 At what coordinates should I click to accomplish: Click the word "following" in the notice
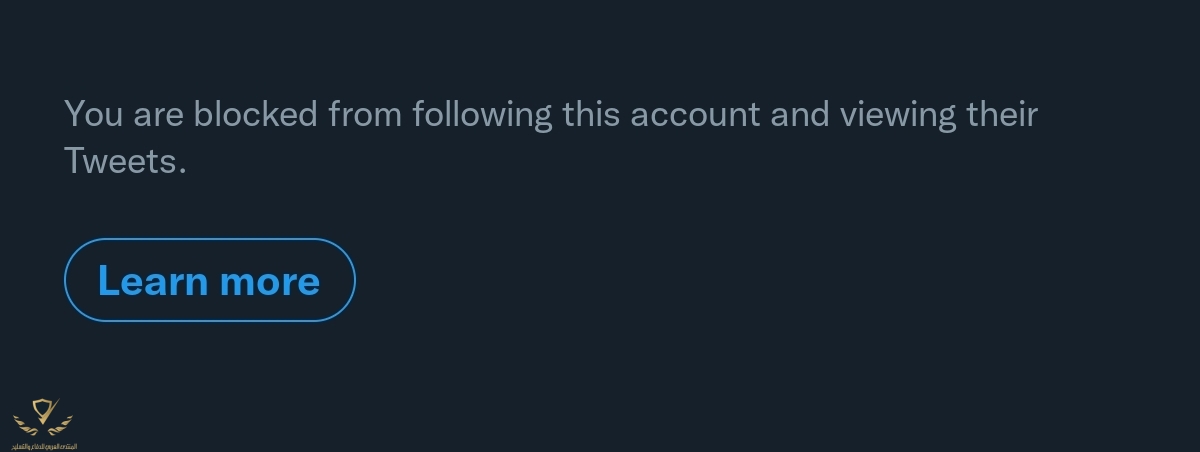pyautogui.click(x=481, y=114)
